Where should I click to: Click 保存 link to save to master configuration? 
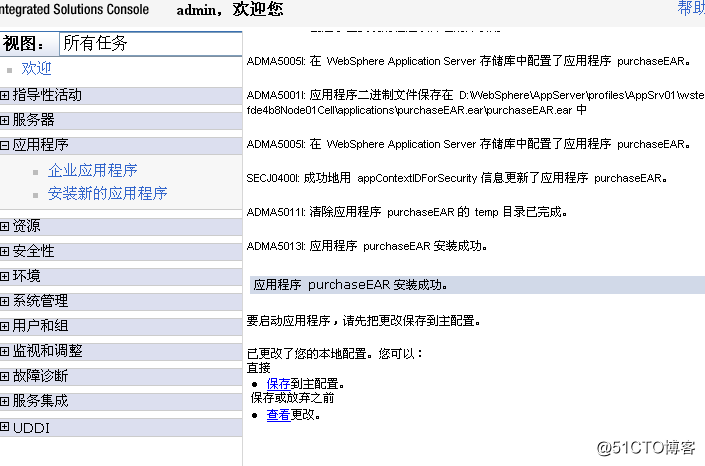[x=278, y=384]
